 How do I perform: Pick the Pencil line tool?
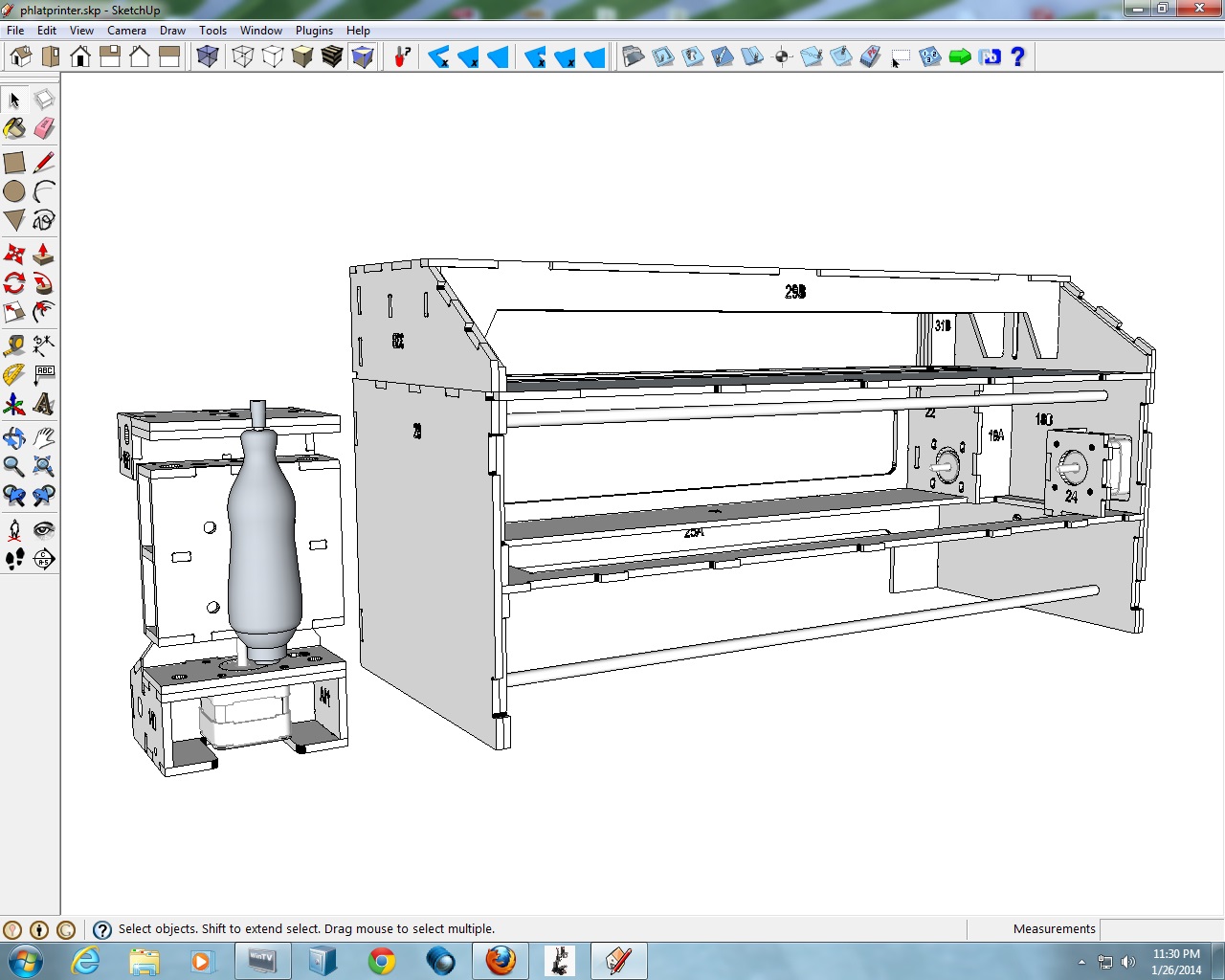coord(44,163)
